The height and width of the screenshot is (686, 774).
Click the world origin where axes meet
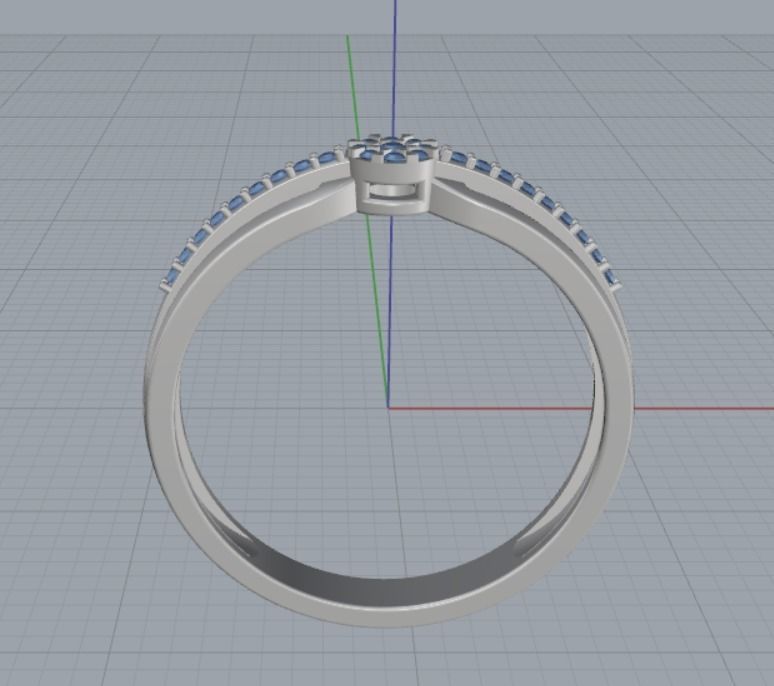(388, 408)
